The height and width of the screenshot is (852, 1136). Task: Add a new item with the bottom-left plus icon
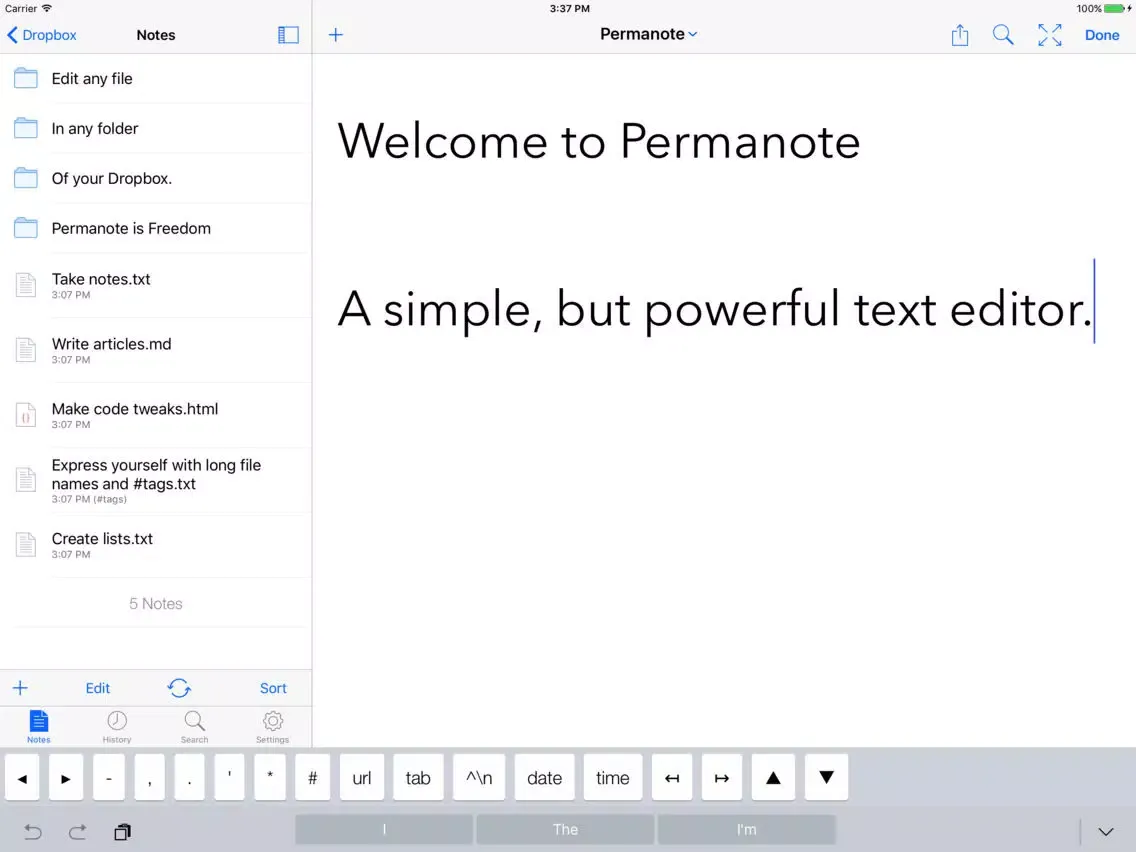tap(20, 688)
